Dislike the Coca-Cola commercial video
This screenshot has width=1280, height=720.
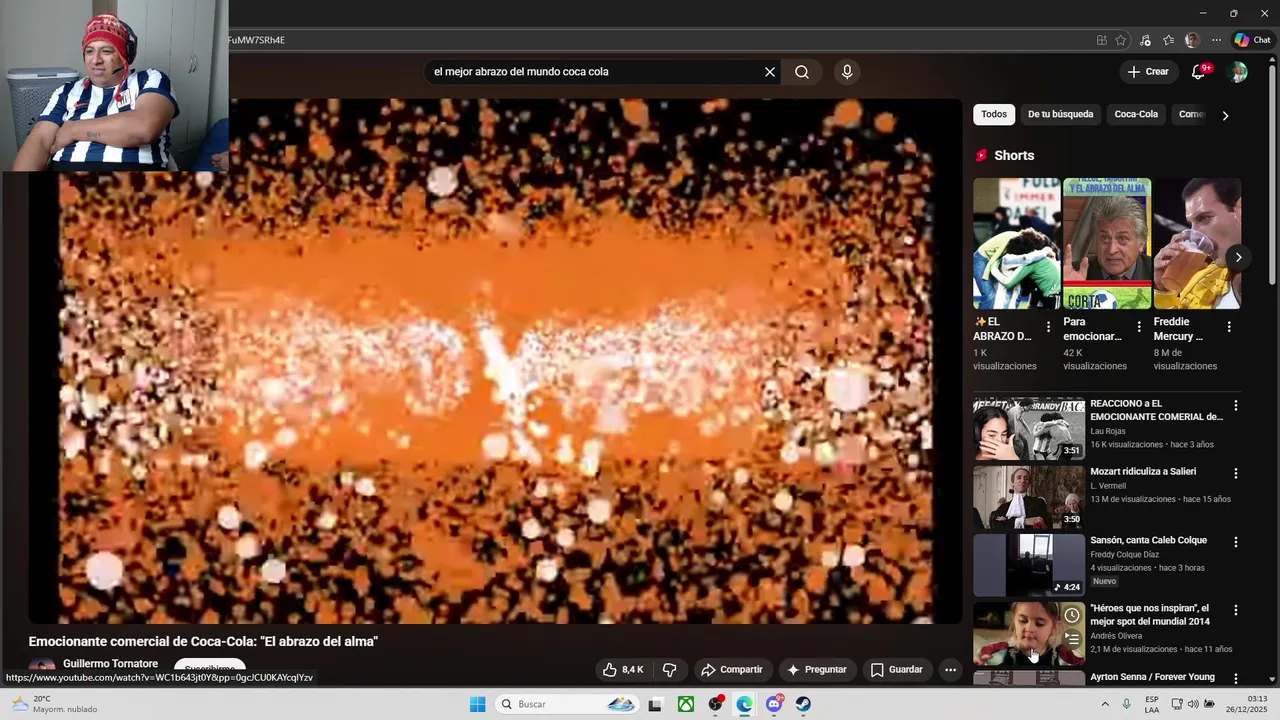point(670,670)
